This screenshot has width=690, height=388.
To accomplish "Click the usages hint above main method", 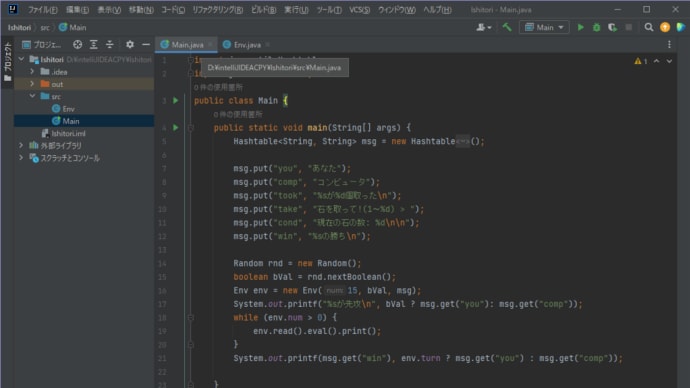I will tap(238, 114).
